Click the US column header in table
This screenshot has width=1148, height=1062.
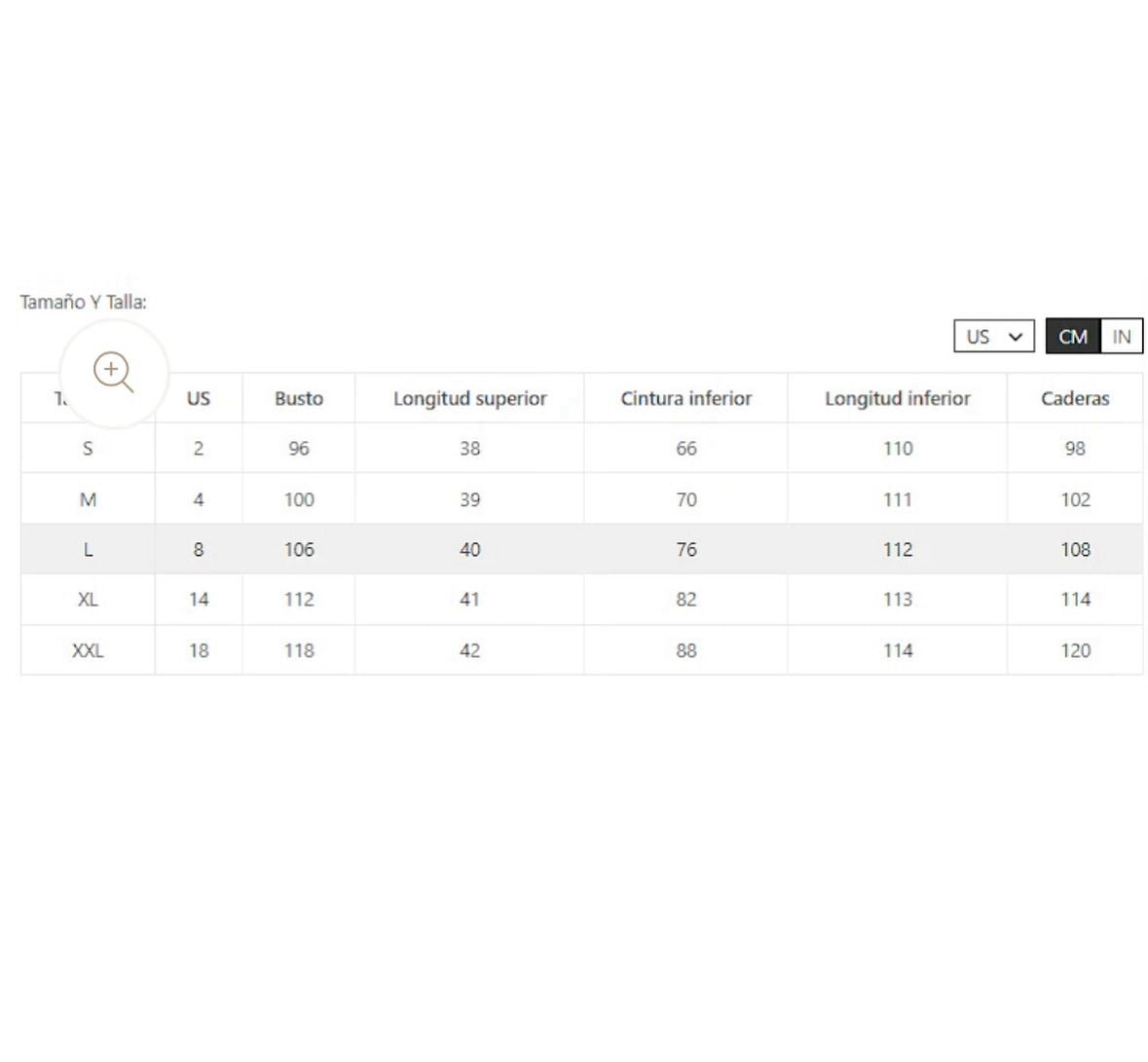(x=199, y=398)
